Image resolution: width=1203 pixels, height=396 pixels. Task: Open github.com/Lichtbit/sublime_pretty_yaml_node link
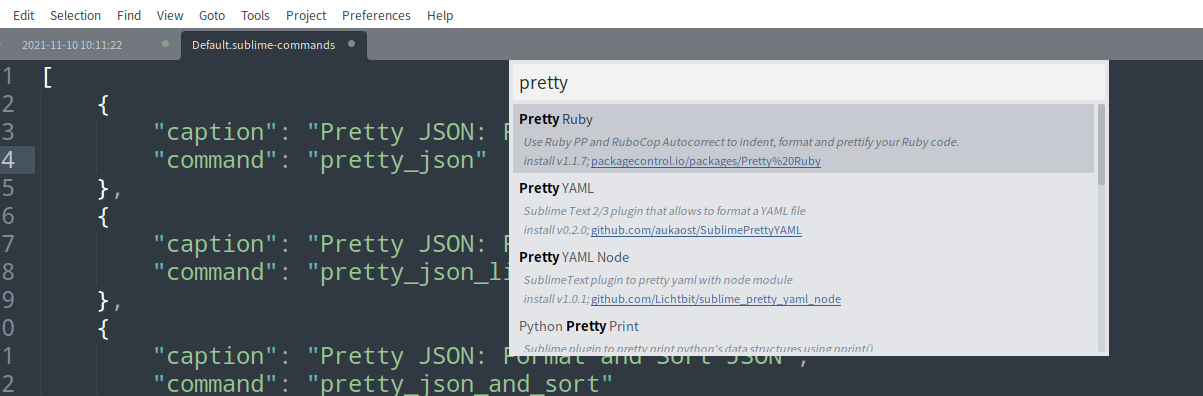click(716, 299)
